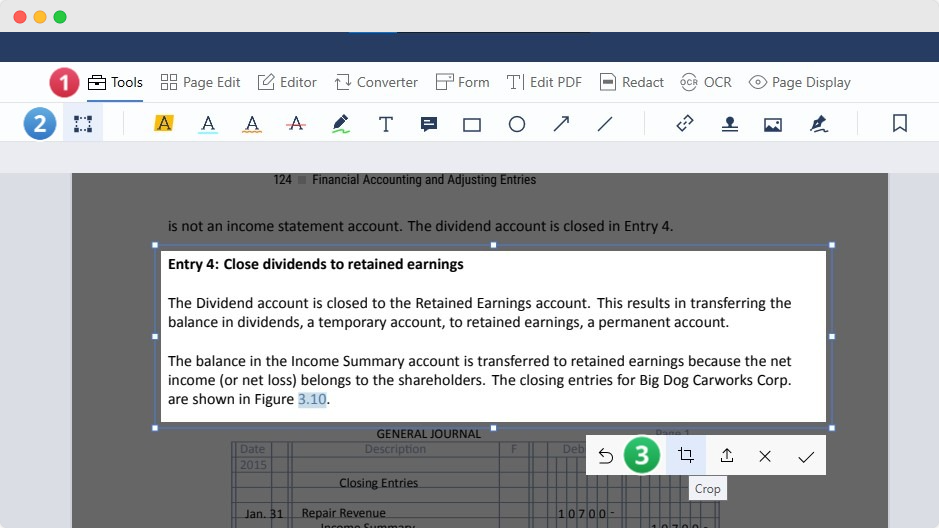
Task: Go to the Converter tab
Action: [376, 82]
